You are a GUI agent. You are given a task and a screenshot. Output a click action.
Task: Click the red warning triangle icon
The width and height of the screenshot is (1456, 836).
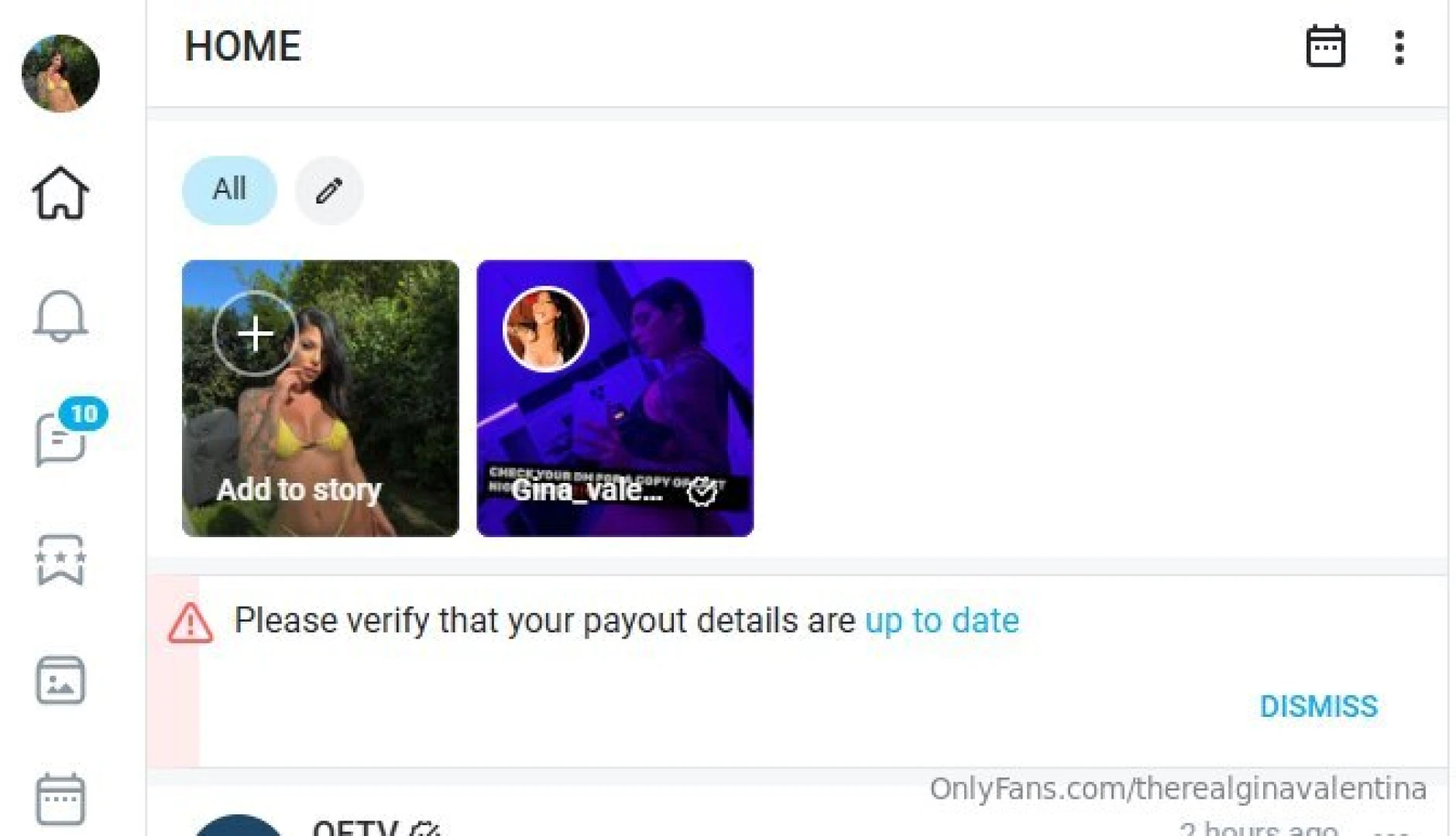[x=191, y=622]
